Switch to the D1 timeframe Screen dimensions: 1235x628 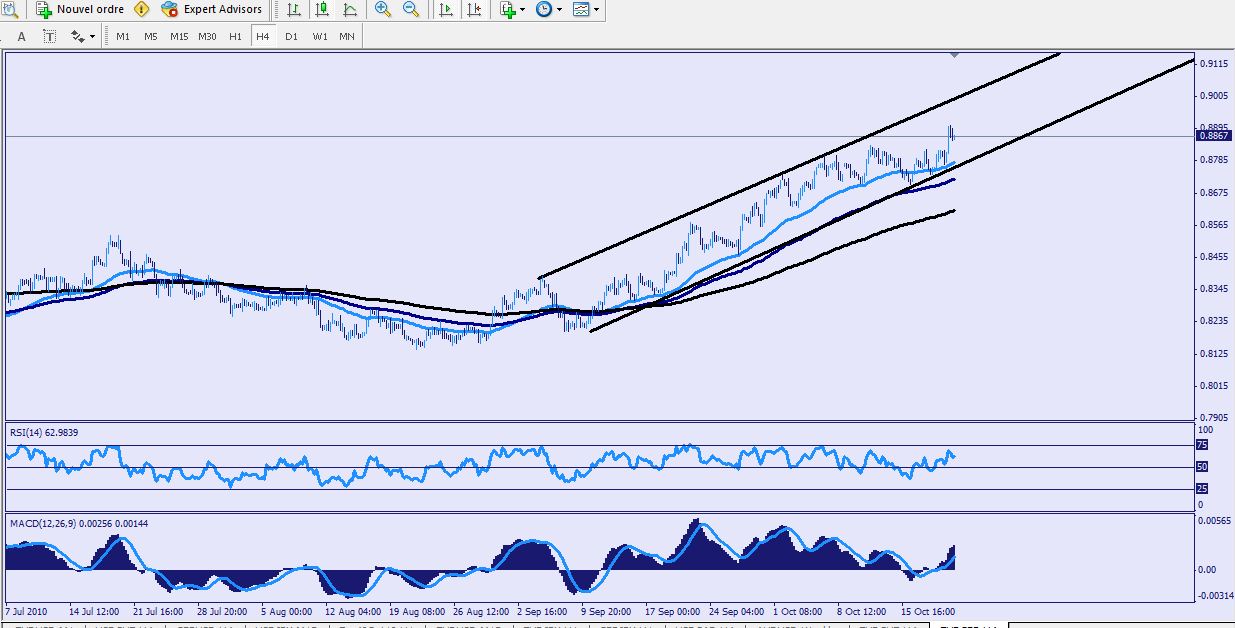291,36
